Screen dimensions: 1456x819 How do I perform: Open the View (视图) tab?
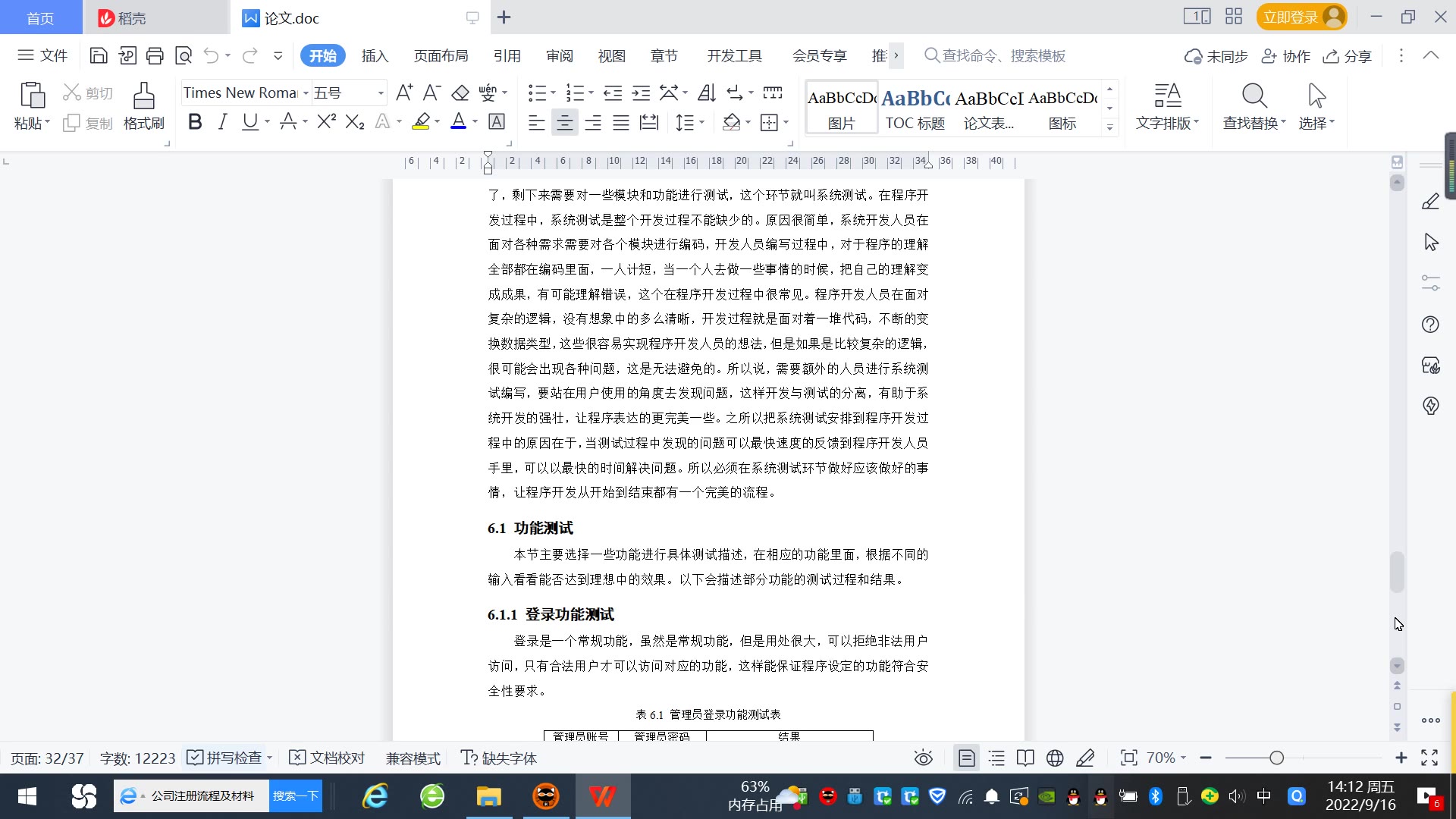[612, 56]
